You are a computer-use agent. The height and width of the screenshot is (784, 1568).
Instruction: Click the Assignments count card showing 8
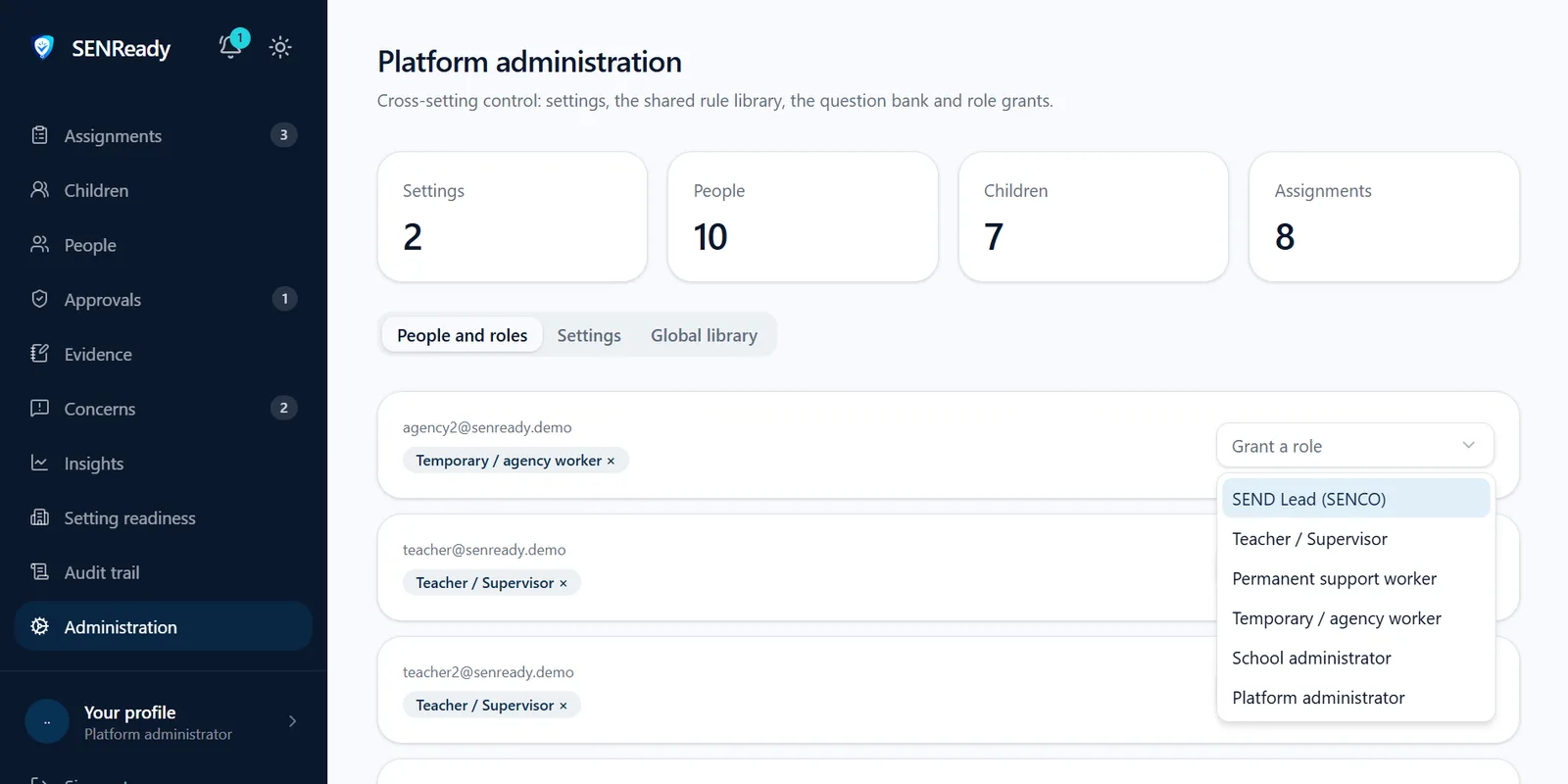(1384, 217)
